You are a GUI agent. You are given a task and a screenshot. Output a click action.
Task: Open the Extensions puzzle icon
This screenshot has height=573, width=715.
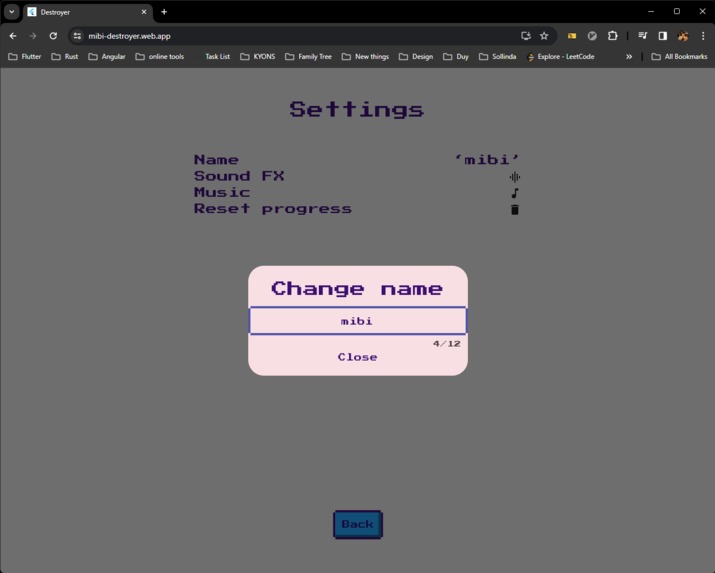(612, 36)
